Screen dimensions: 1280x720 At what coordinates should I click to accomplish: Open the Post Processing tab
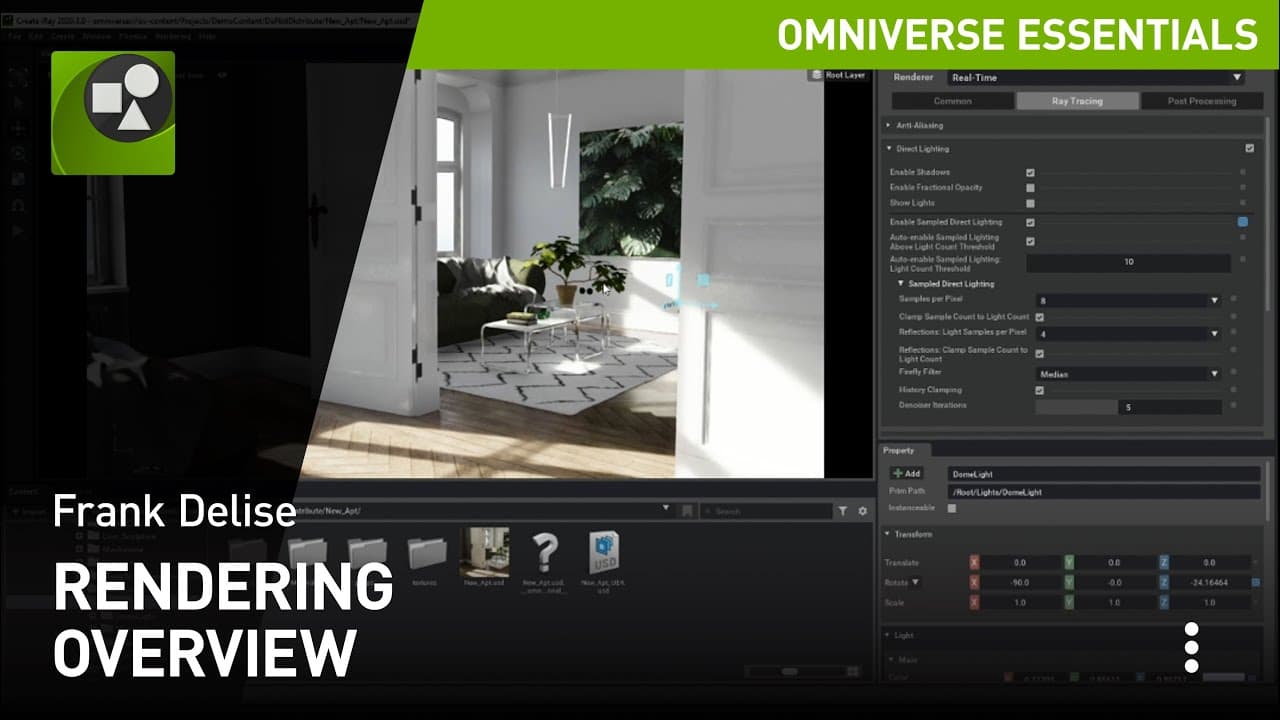click(x=1201, y=101)
